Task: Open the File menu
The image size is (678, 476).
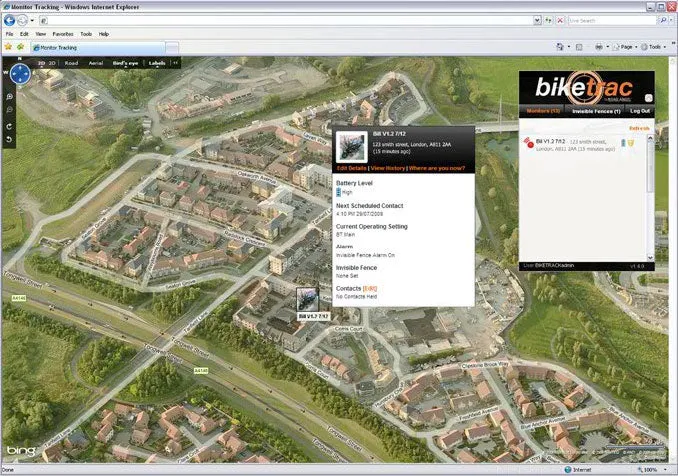Action: point(10,34)
